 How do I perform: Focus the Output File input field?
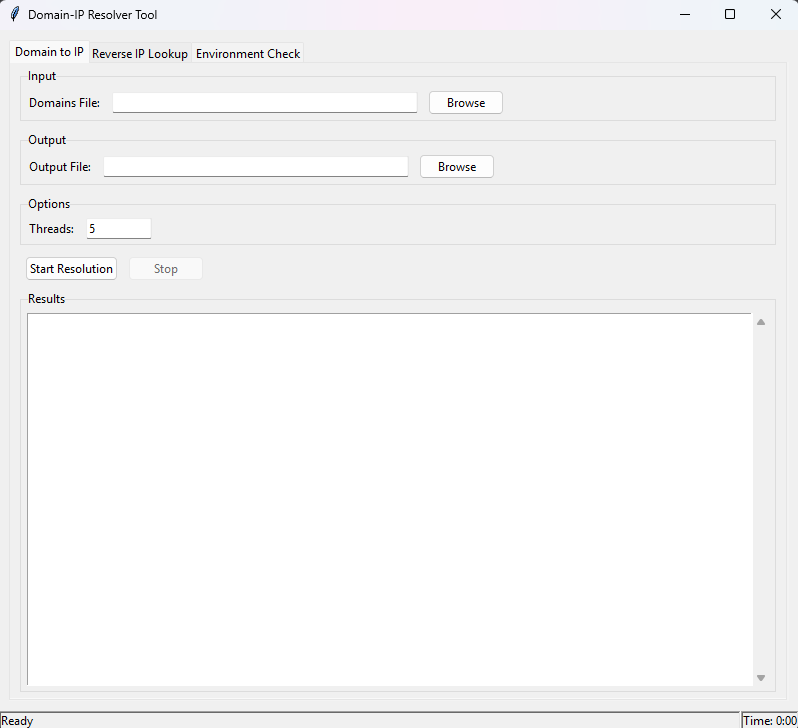[256, 166]
